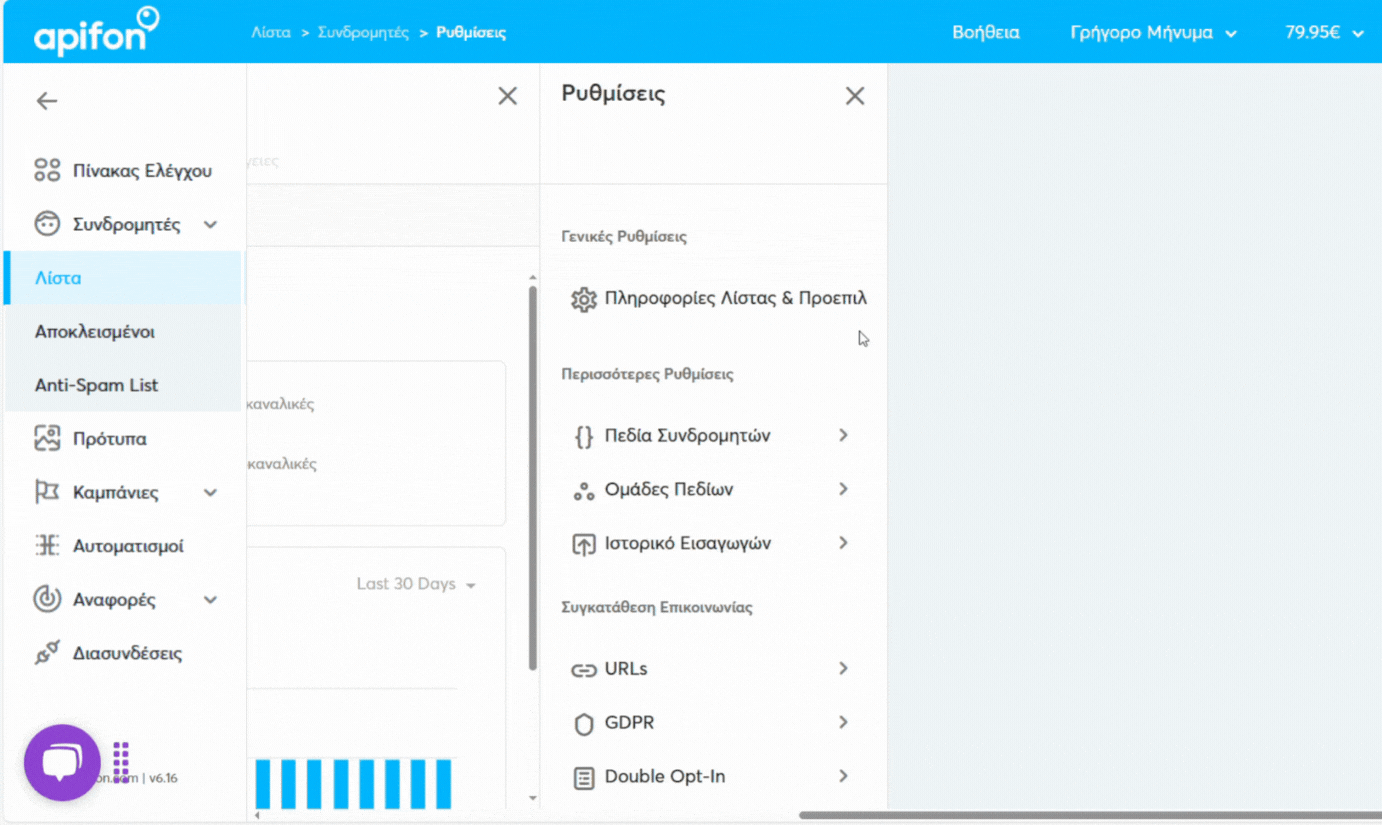This screenshot has width=1382, height=825.
Task: Open the Καμπάνιες campaigns flag icon
Action: coord(46,492)
